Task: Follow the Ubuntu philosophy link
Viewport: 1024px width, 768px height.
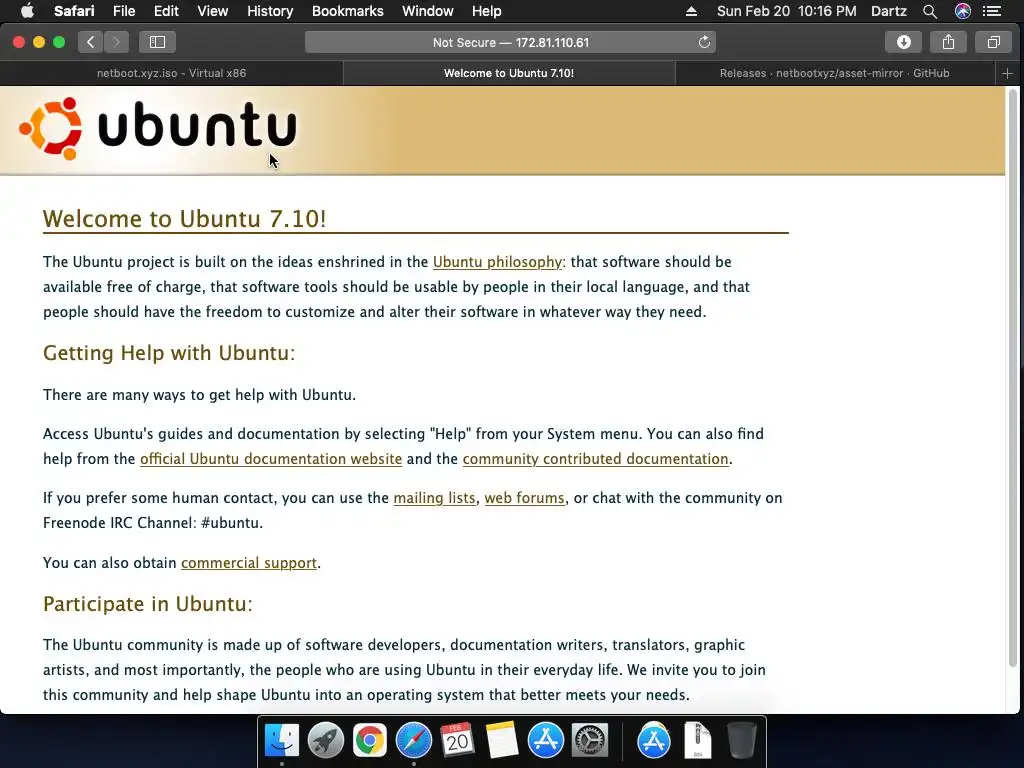Action: 497,262
